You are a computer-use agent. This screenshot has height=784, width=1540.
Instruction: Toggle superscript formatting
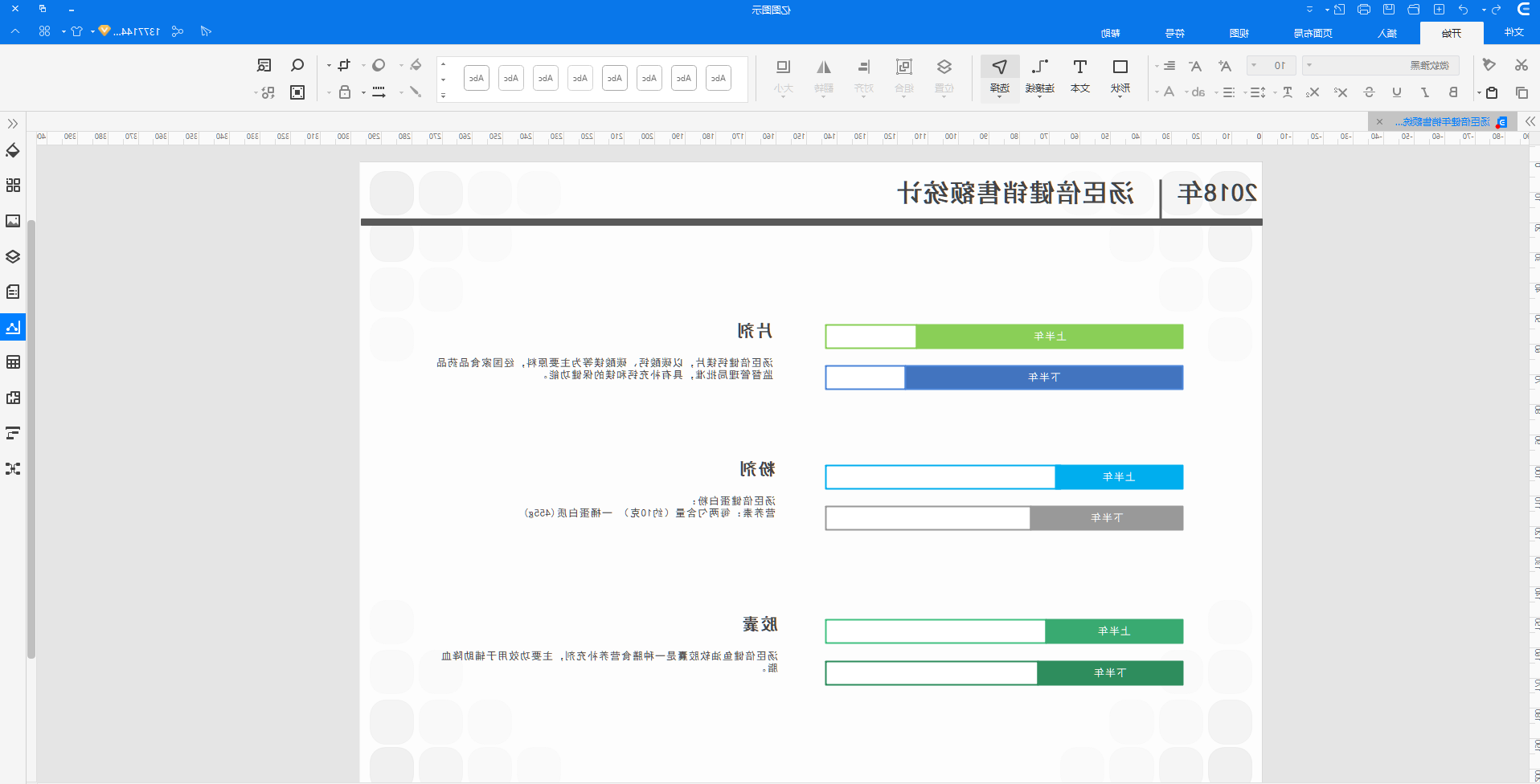[1341, 92]
